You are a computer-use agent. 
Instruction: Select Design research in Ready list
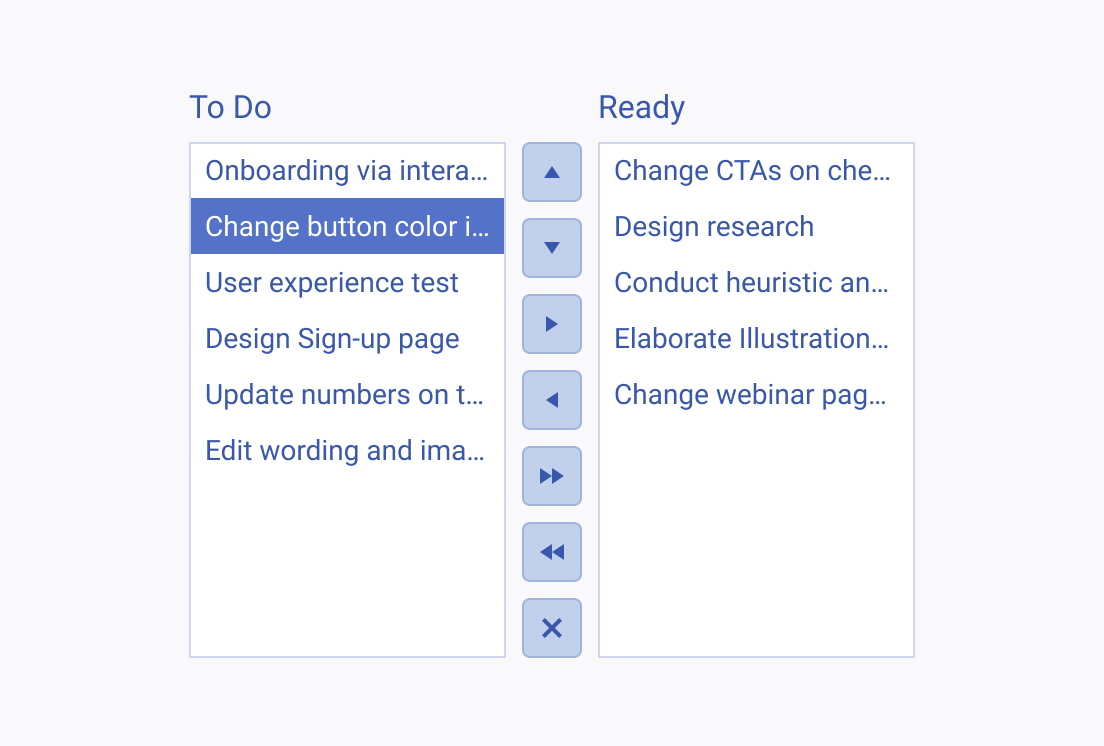click(756, 226)
